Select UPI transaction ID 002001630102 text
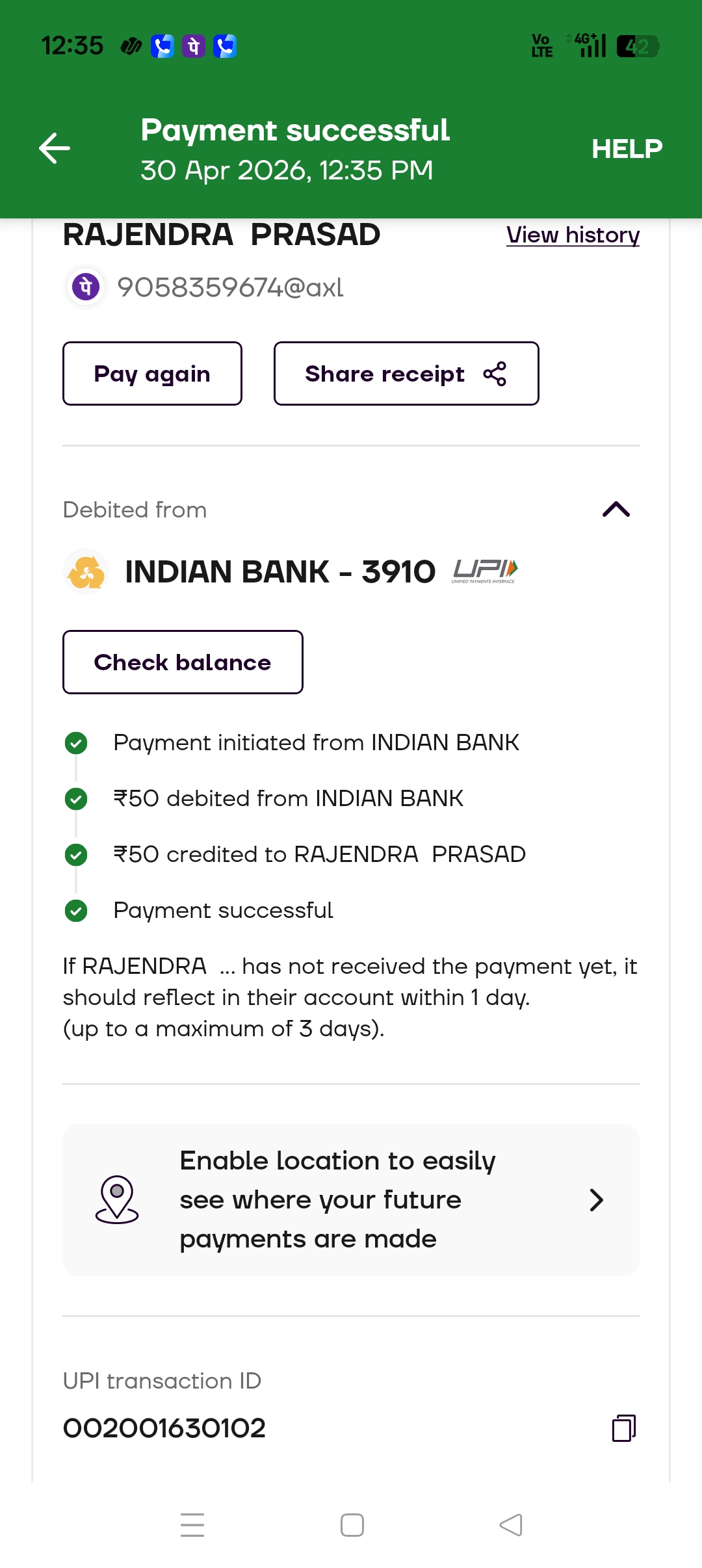This screenshot has width=702, height=1568. click(x=164, y=1428)
